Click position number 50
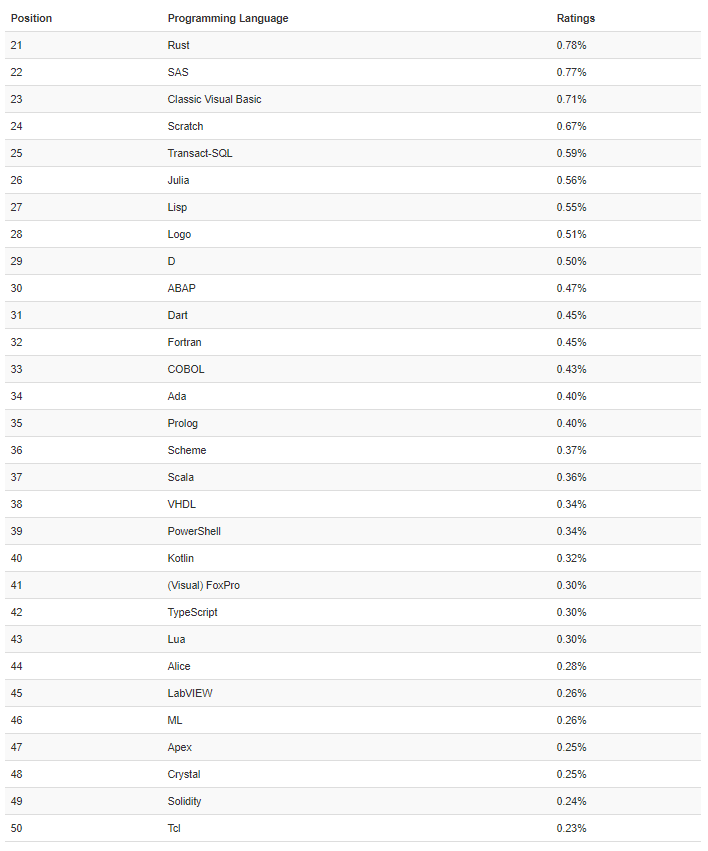Image resolution: width=708 pixels, height=851 pixels. coord(16,828)
